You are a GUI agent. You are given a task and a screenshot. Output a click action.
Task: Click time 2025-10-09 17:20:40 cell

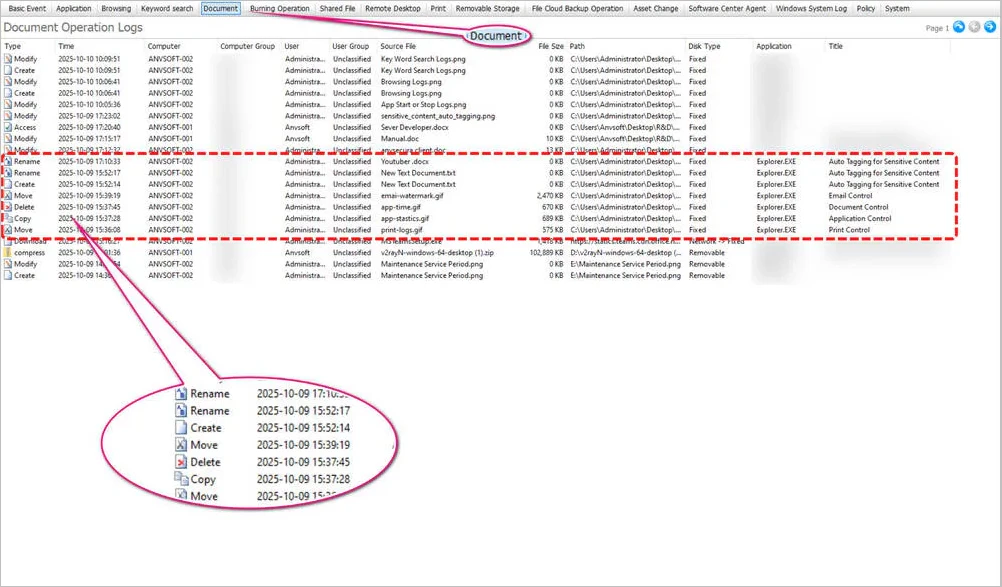(89, 127)
